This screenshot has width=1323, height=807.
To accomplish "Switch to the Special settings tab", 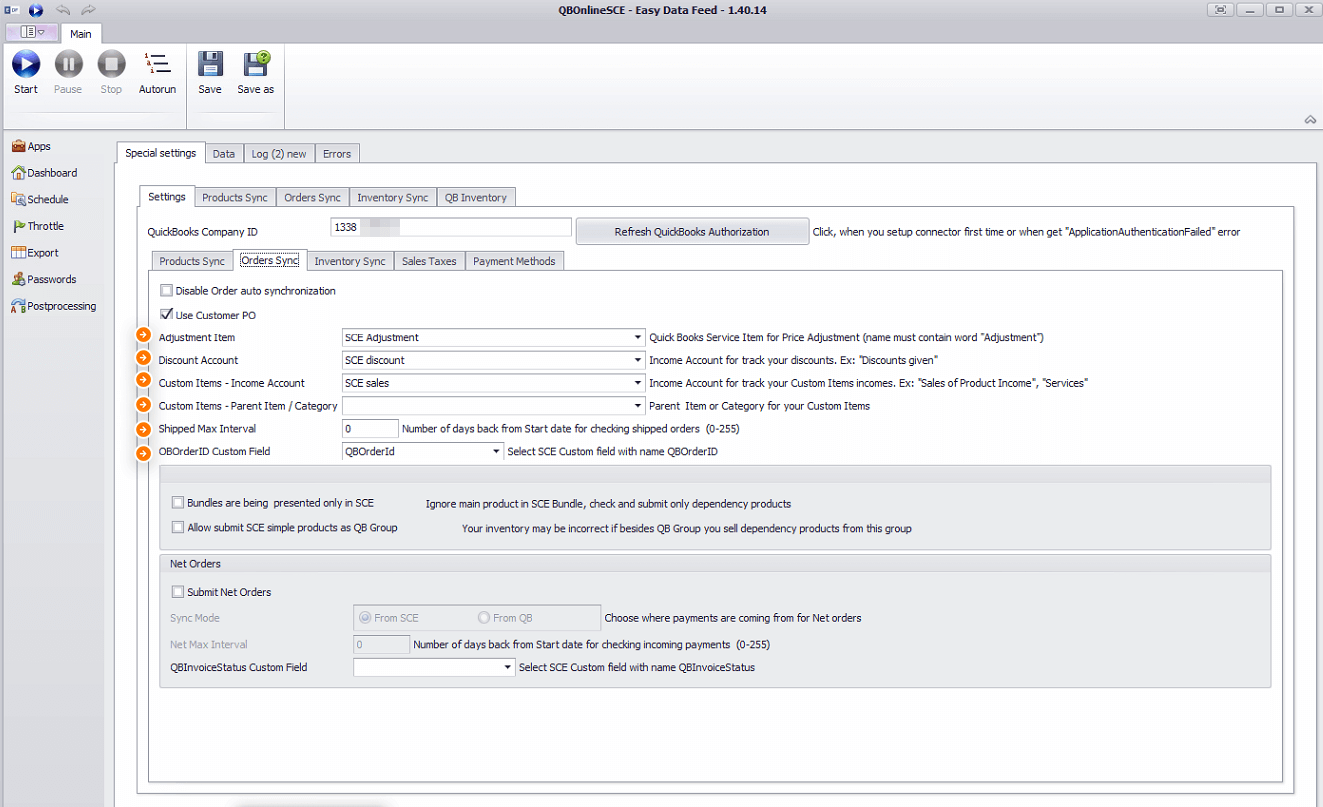I will coord(161,153).
